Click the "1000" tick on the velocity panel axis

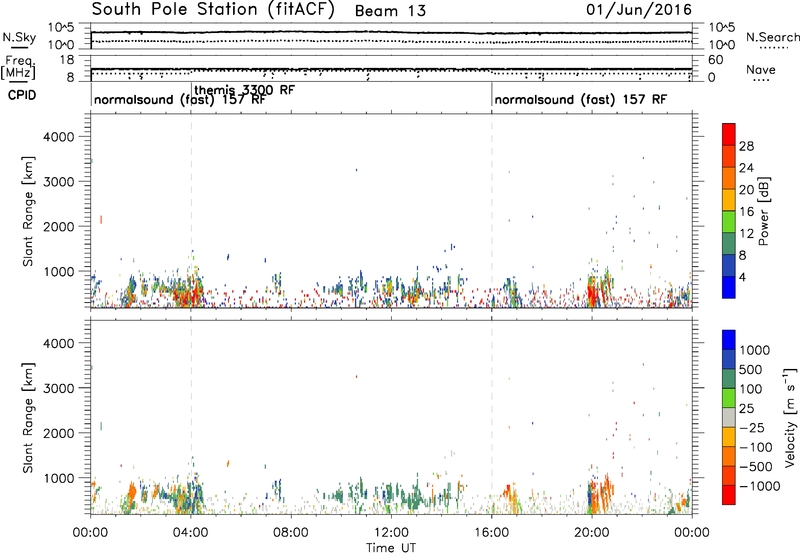(58, 478)
